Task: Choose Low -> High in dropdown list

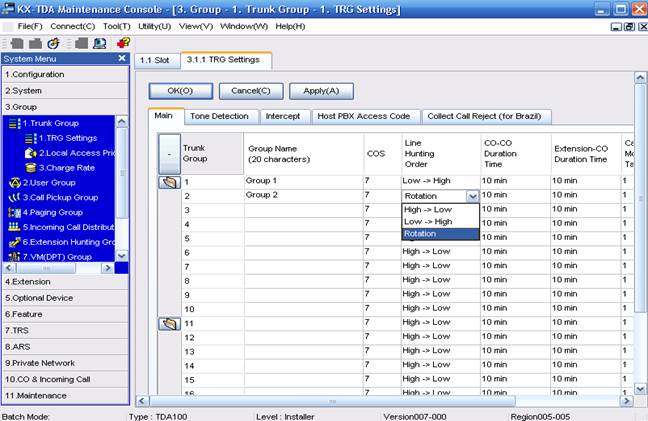Action: [x=440, y=221]
